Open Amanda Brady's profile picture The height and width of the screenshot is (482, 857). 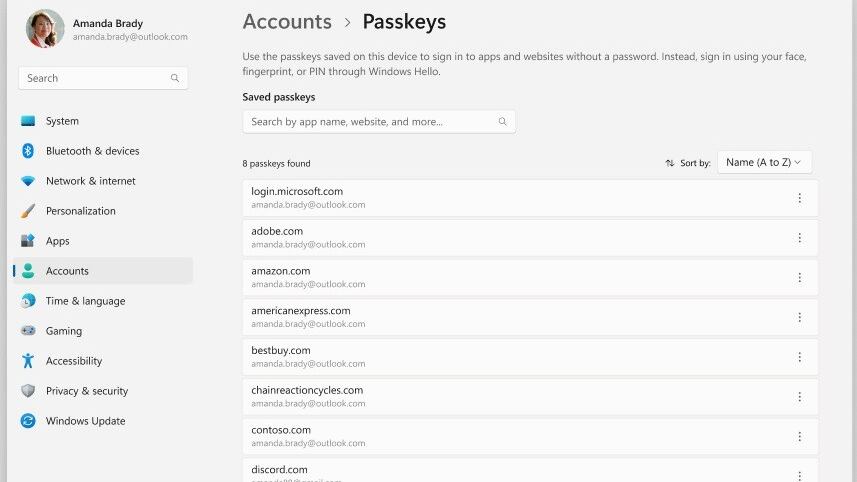pos(45,29)
